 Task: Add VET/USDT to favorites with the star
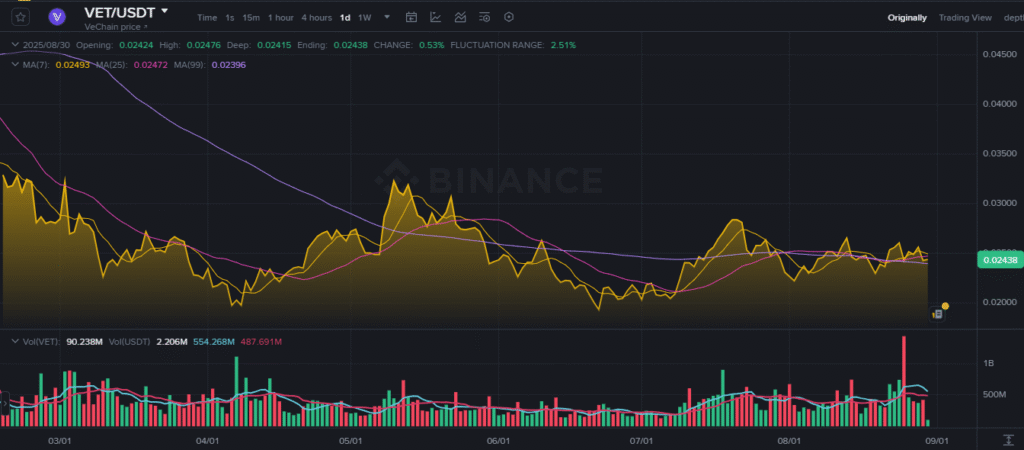(x=21, y=17)
